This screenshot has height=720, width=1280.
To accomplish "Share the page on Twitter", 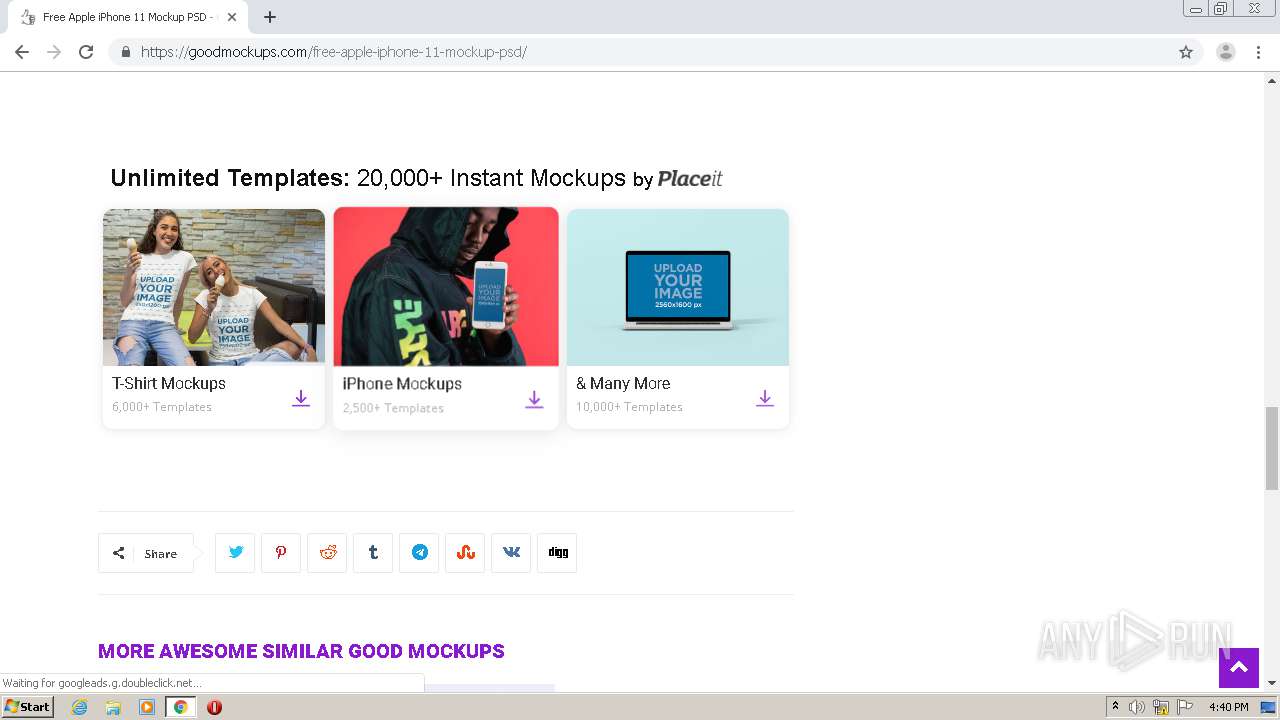I will [x=236, y=552].
